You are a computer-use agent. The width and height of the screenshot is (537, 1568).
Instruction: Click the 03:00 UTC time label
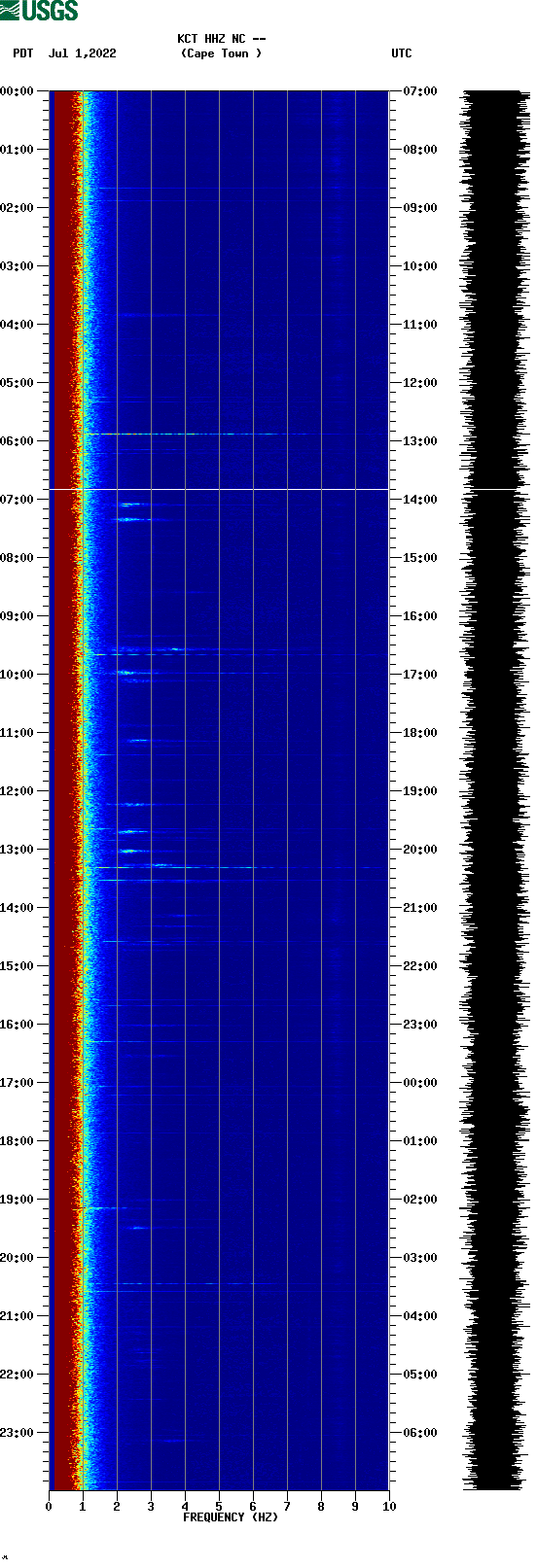(420, 1258)
